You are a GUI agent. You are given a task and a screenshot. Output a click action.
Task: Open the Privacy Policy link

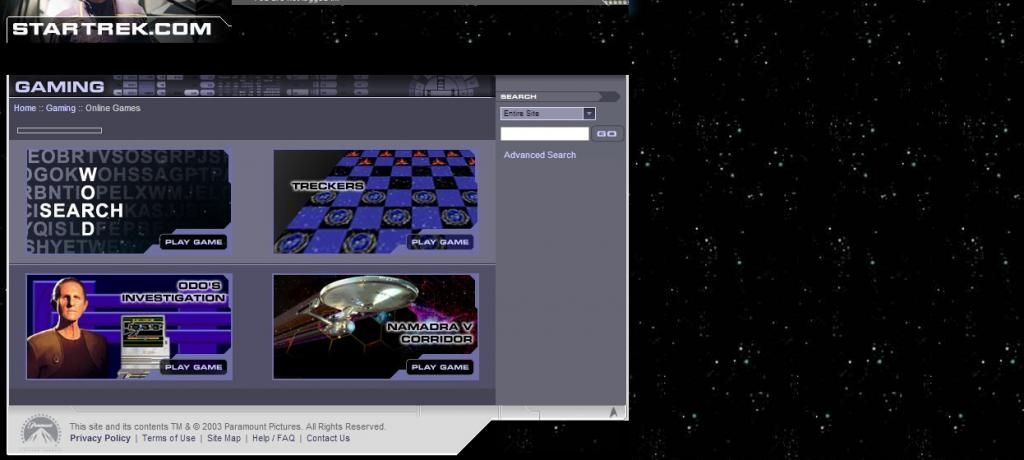point(100,438)
